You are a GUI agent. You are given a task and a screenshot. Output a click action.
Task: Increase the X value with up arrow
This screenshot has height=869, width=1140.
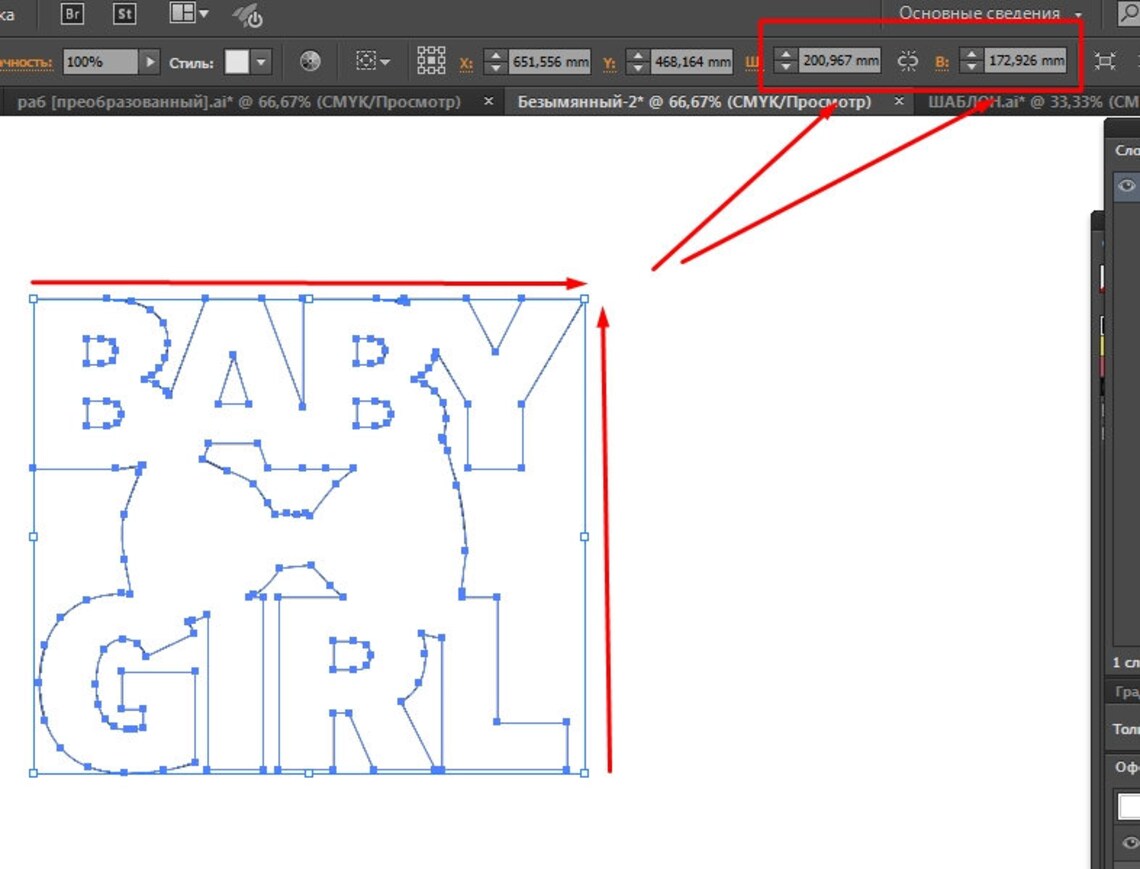coord(495,56)
